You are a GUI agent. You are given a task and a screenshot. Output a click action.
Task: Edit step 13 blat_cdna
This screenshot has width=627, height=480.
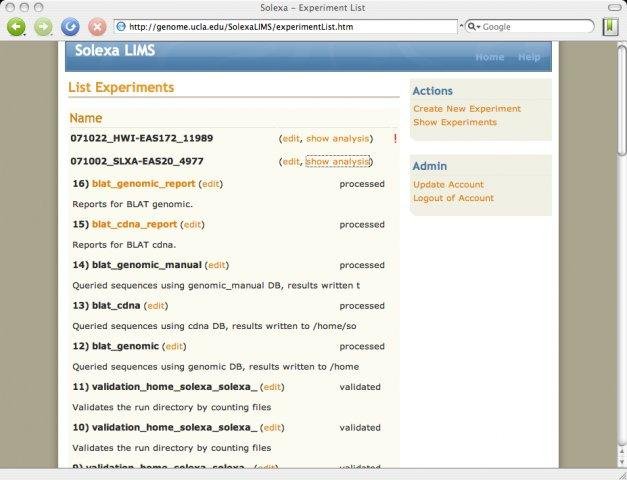tap(156, 306)
